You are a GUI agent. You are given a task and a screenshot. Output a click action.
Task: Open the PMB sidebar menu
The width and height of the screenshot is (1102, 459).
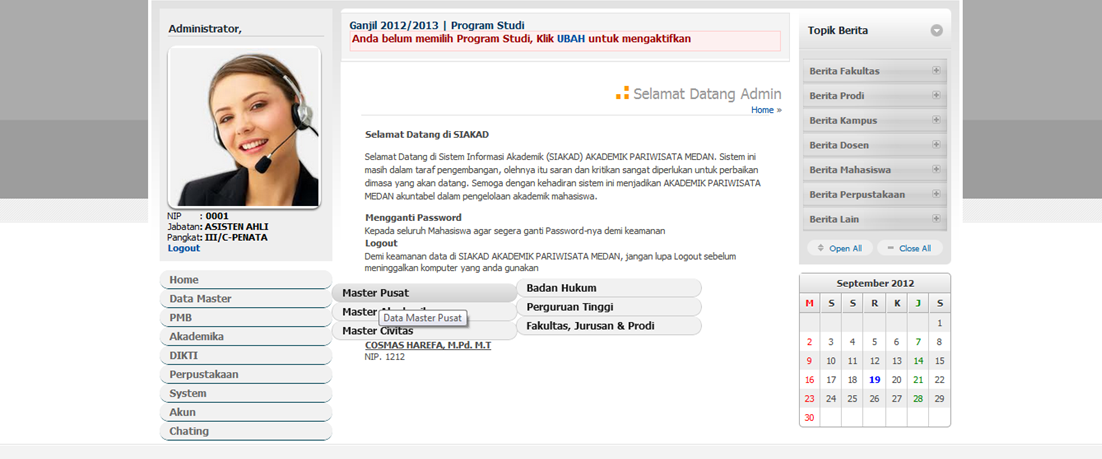245,318
